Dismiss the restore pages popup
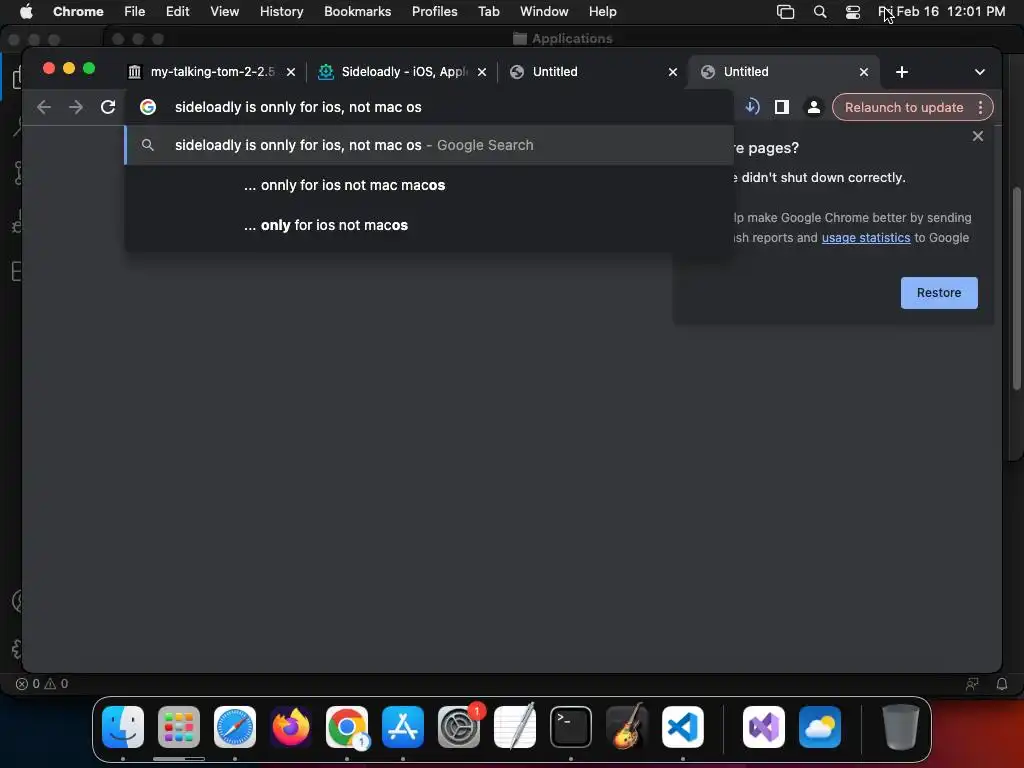1024x768 pixels. [978, 136]
